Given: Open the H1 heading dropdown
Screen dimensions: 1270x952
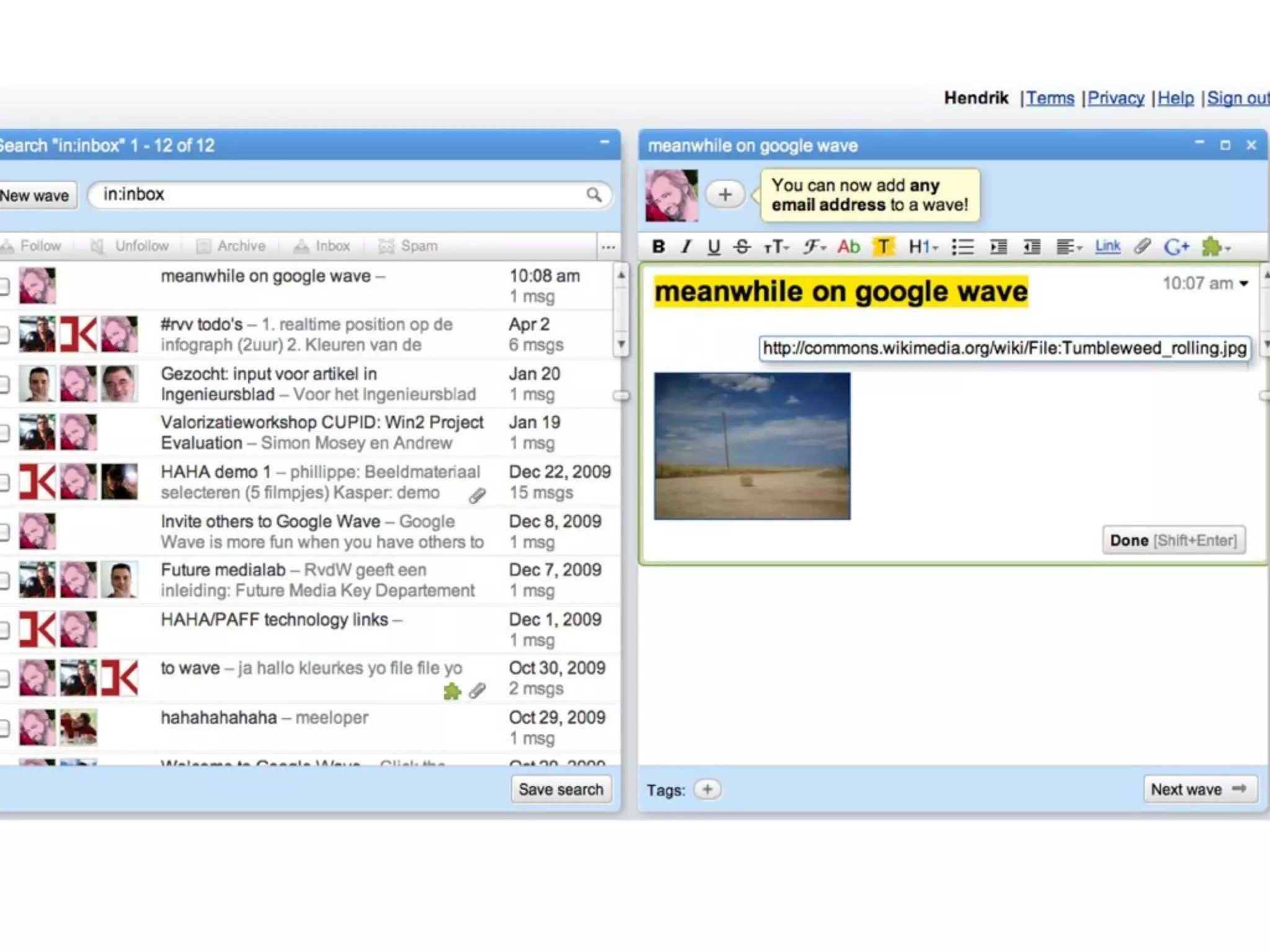Looking at the screenshot, I should tap(923, 247).
